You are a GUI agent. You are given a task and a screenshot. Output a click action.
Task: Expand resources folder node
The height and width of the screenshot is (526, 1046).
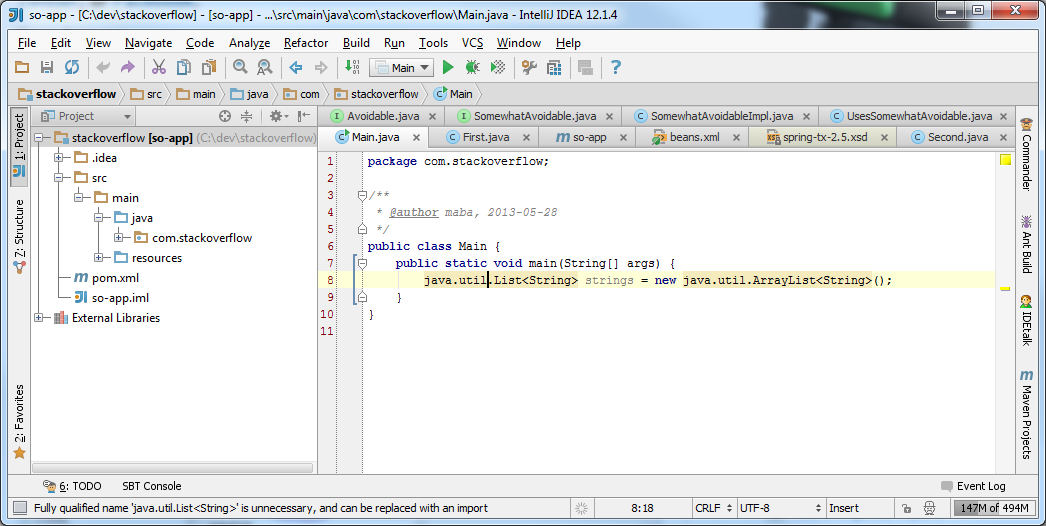(x=99, y=258)
